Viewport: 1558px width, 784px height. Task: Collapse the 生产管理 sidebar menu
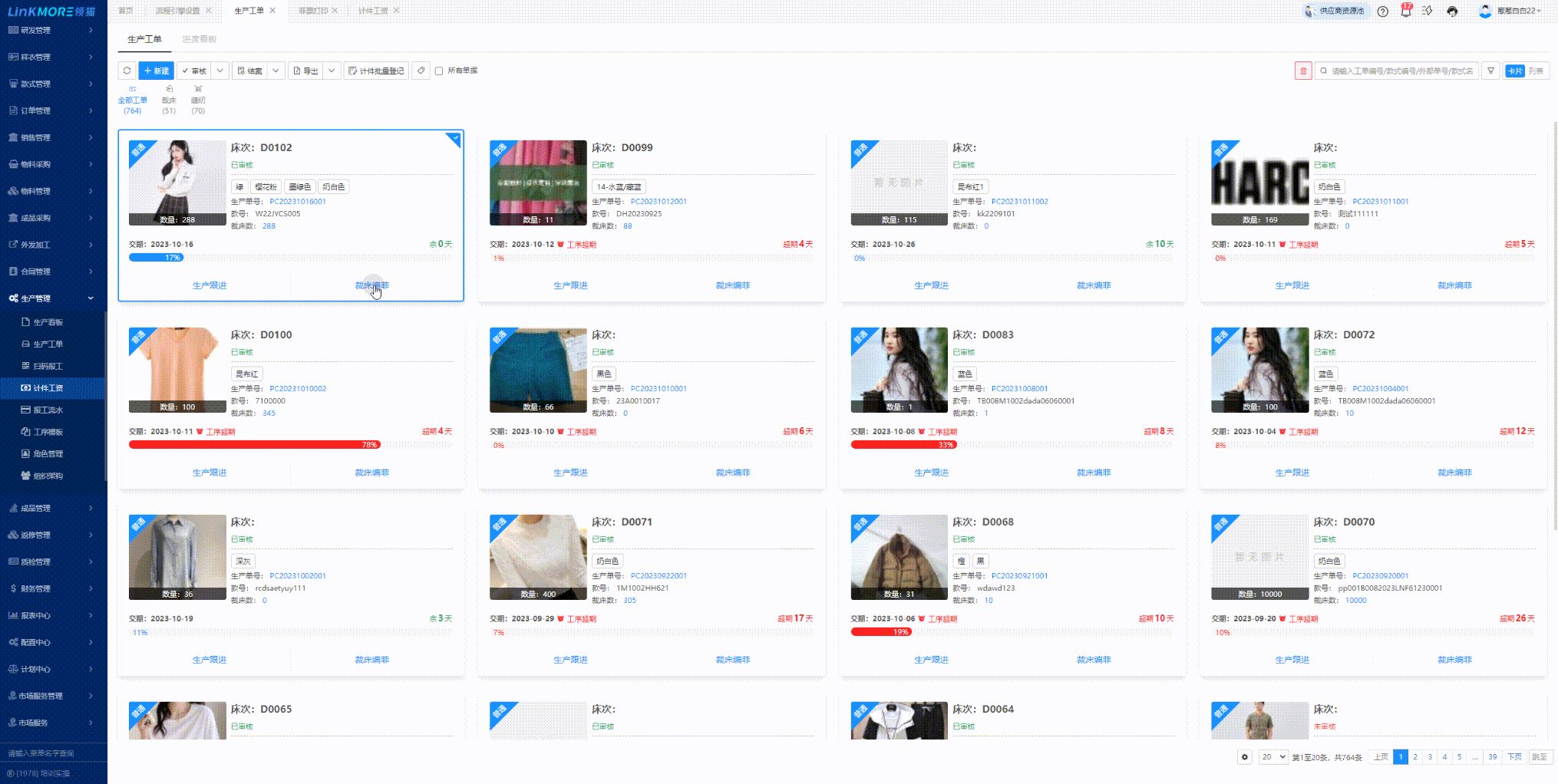52,298
